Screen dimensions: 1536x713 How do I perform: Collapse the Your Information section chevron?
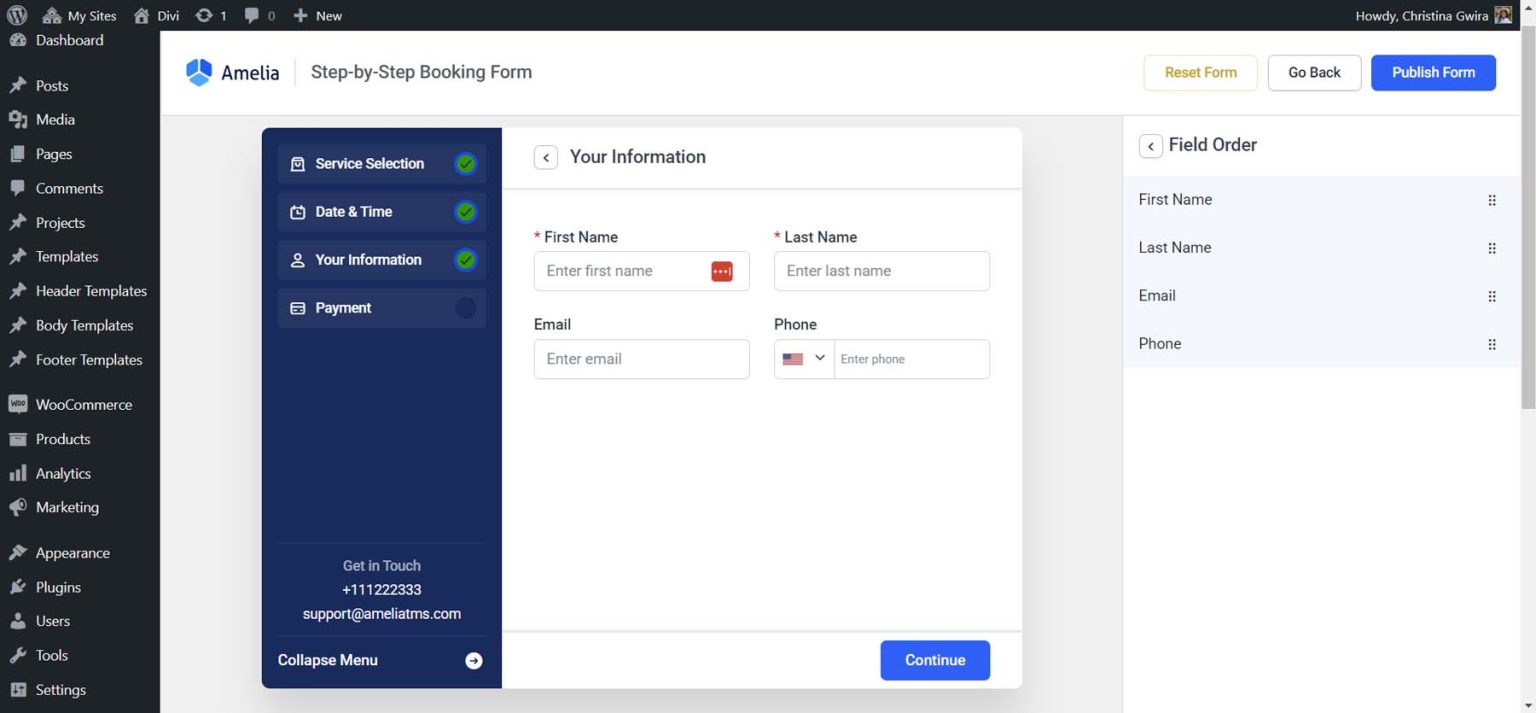(x=545, y=157)
